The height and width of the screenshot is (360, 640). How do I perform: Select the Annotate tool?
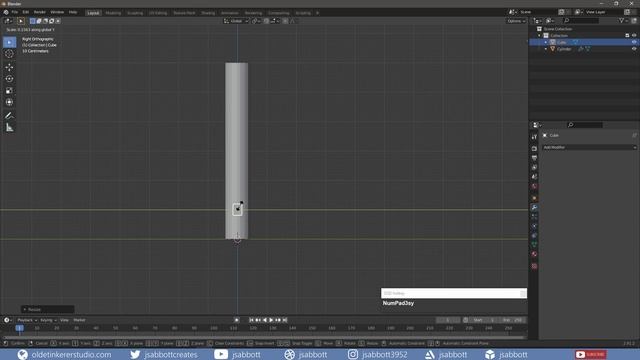click(9, 116)
